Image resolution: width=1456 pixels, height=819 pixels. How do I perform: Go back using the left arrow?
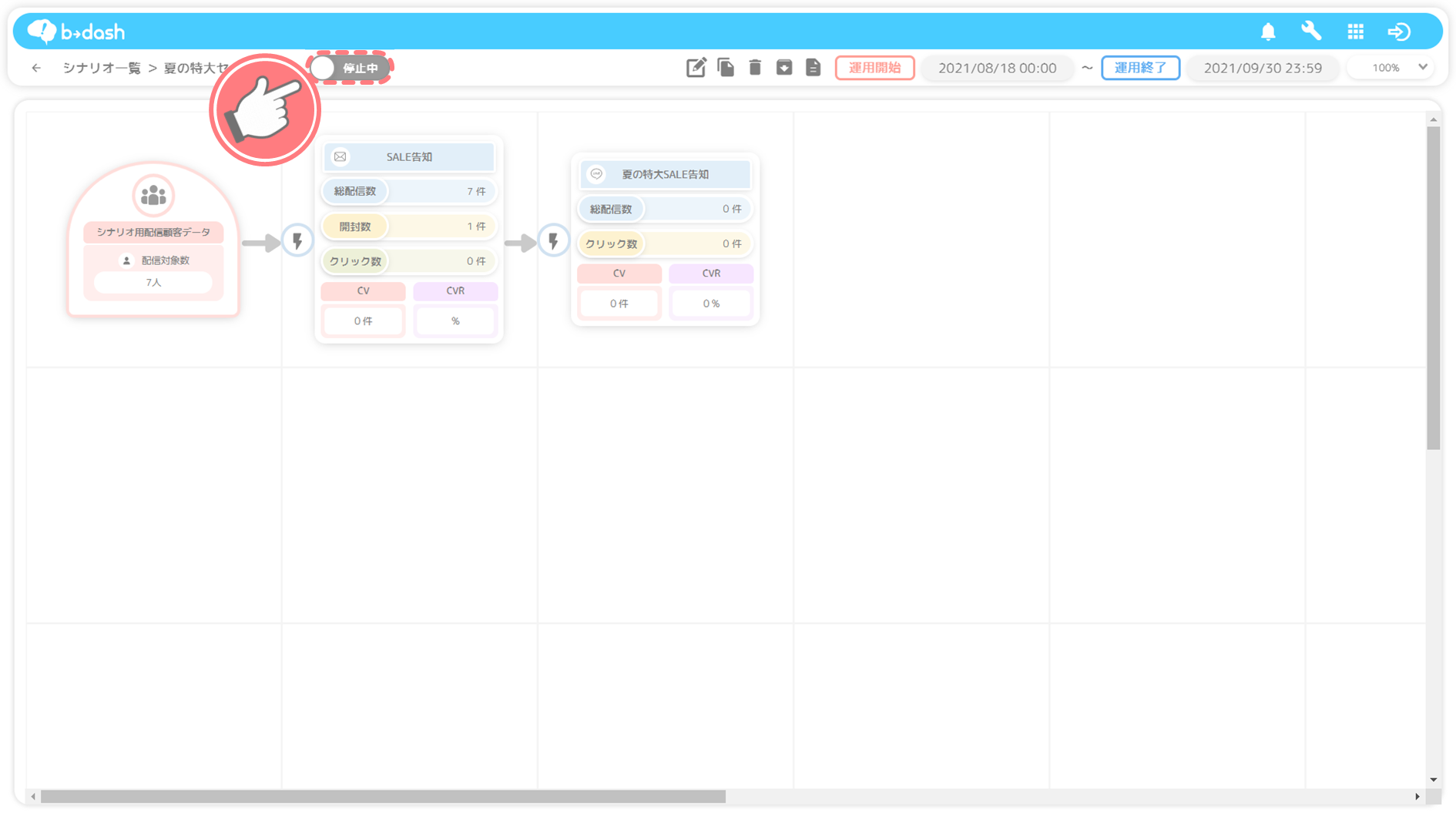[x=36, y=68]
